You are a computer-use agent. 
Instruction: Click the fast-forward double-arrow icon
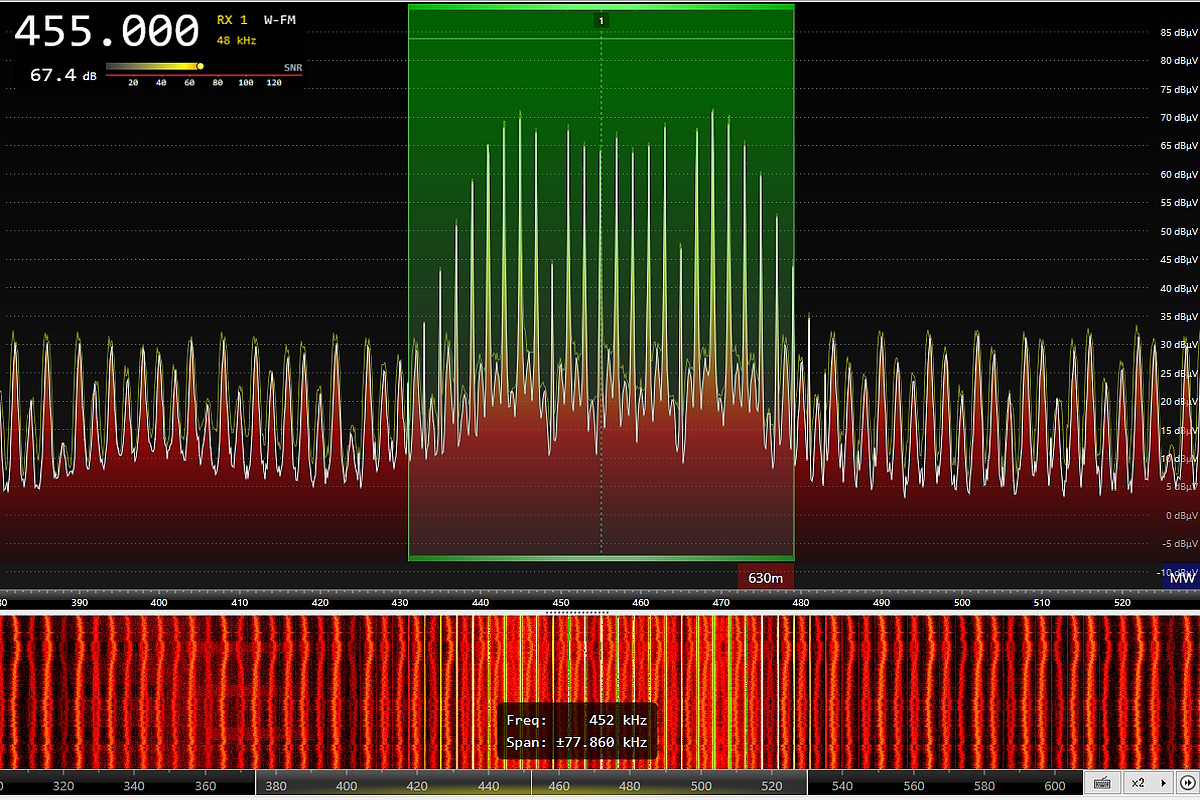click(1187, 782)
